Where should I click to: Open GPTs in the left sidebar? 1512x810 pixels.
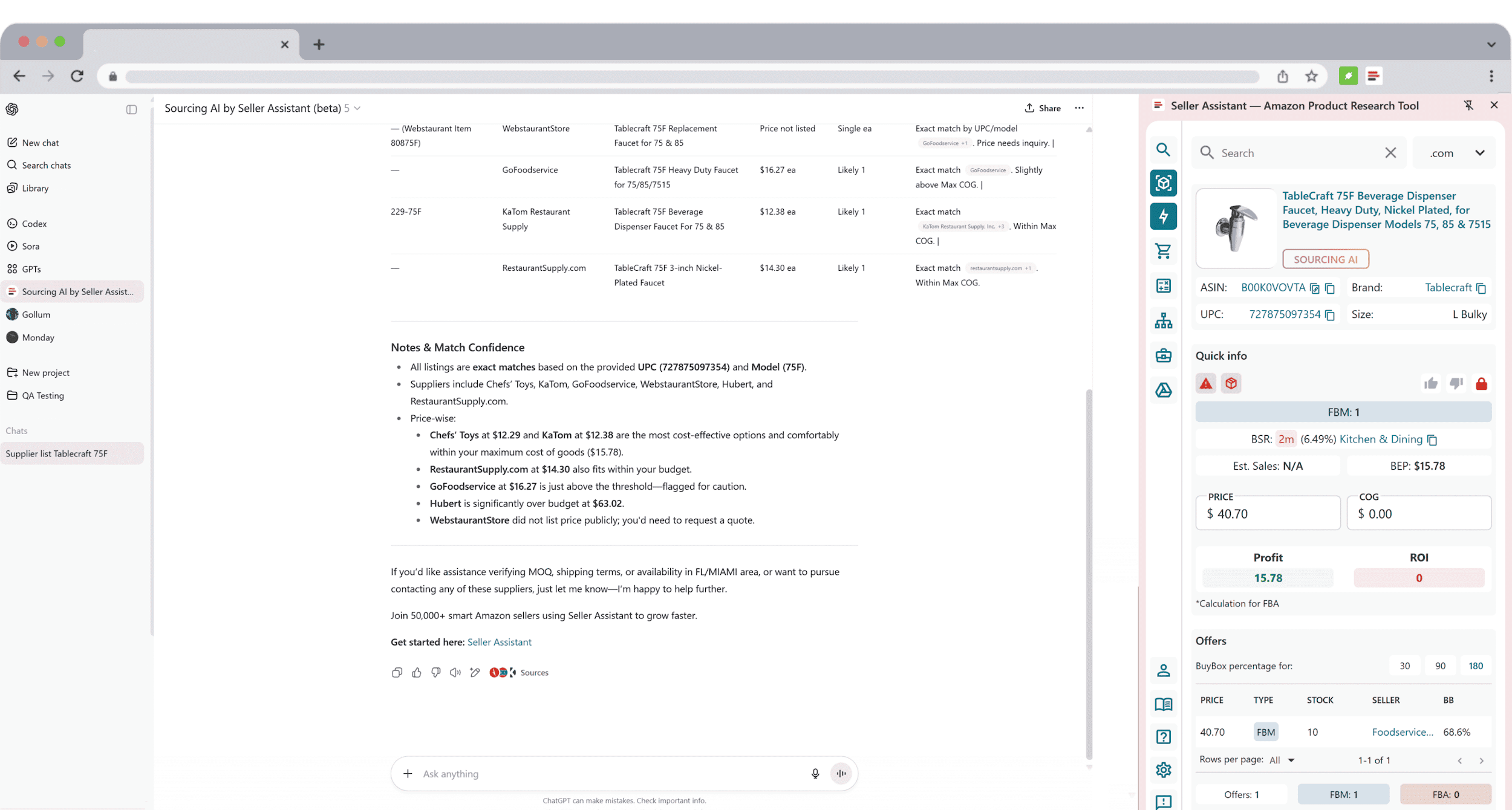[31, 269]
